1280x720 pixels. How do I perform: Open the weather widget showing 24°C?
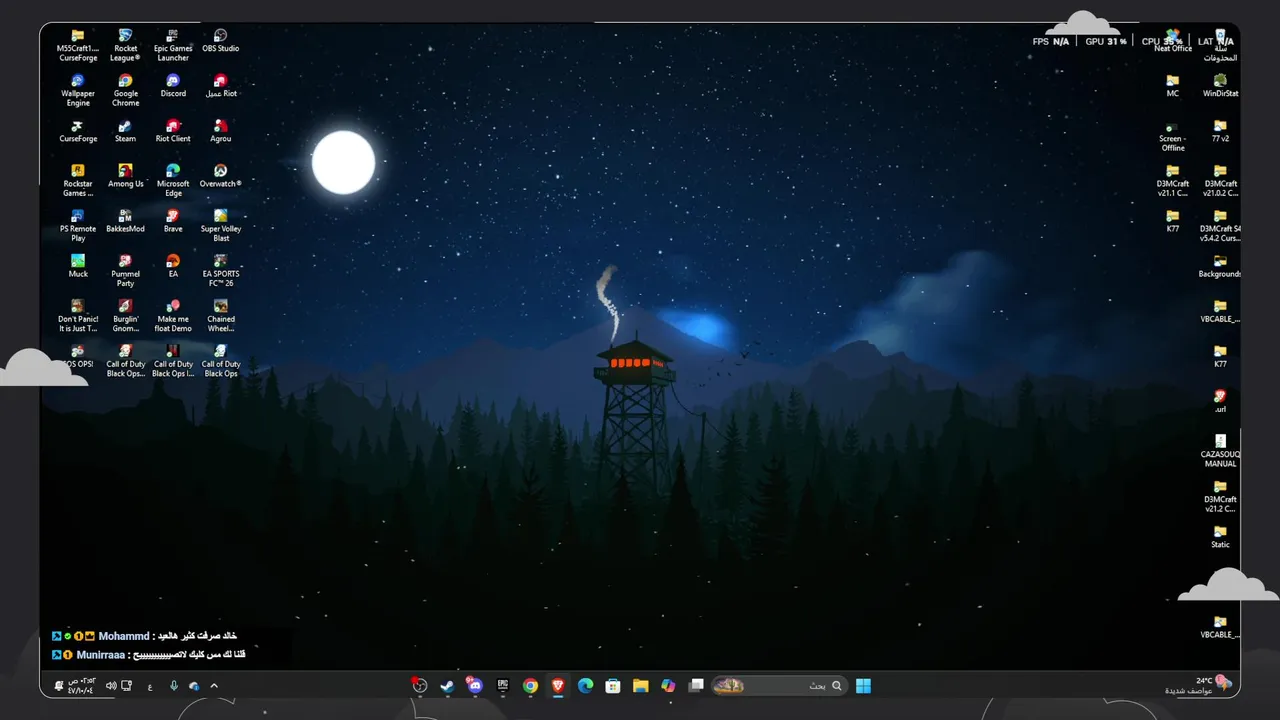click(1198, 685)
